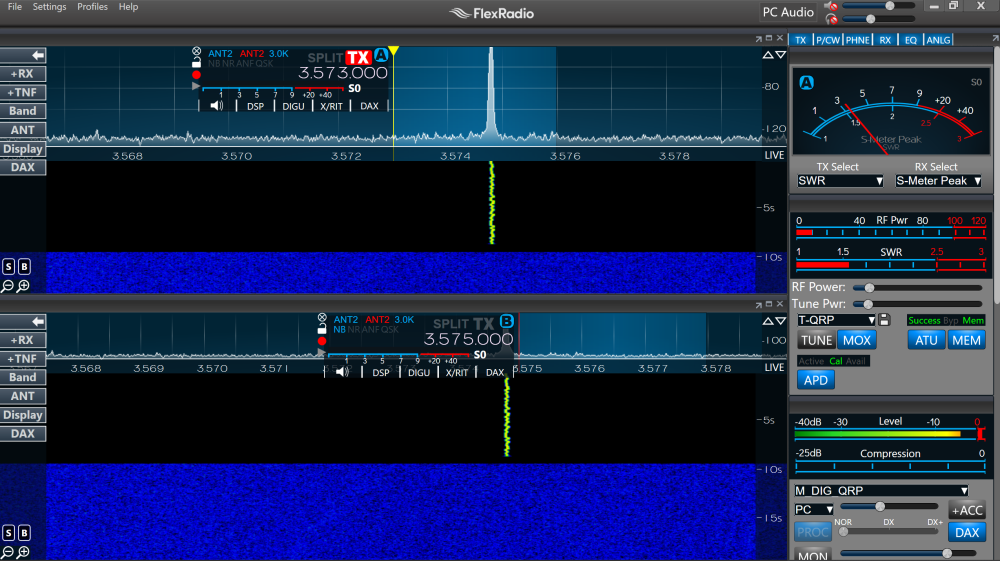This screenshot has height=561, width=1000.
Task: Open slice B DAX panel
Action: pos(495,372)
